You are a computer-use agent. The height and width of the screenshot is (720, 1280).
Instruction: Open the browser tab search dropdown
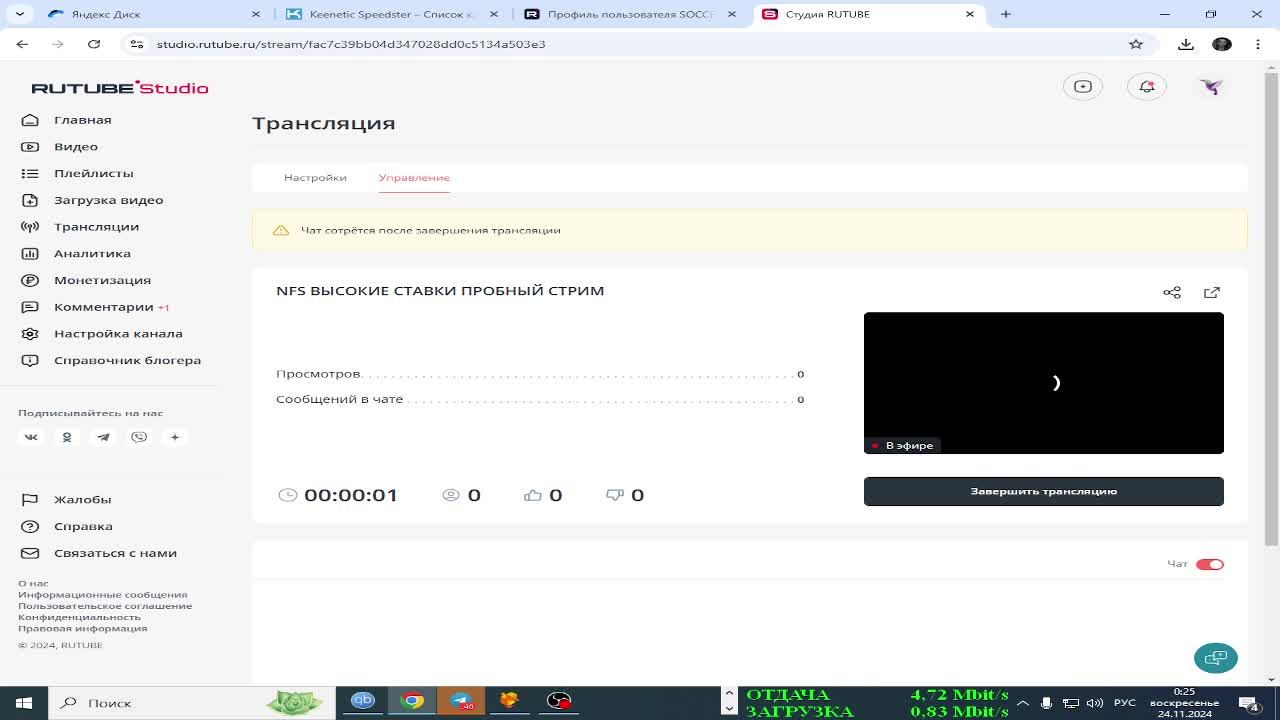coord(22,14)
